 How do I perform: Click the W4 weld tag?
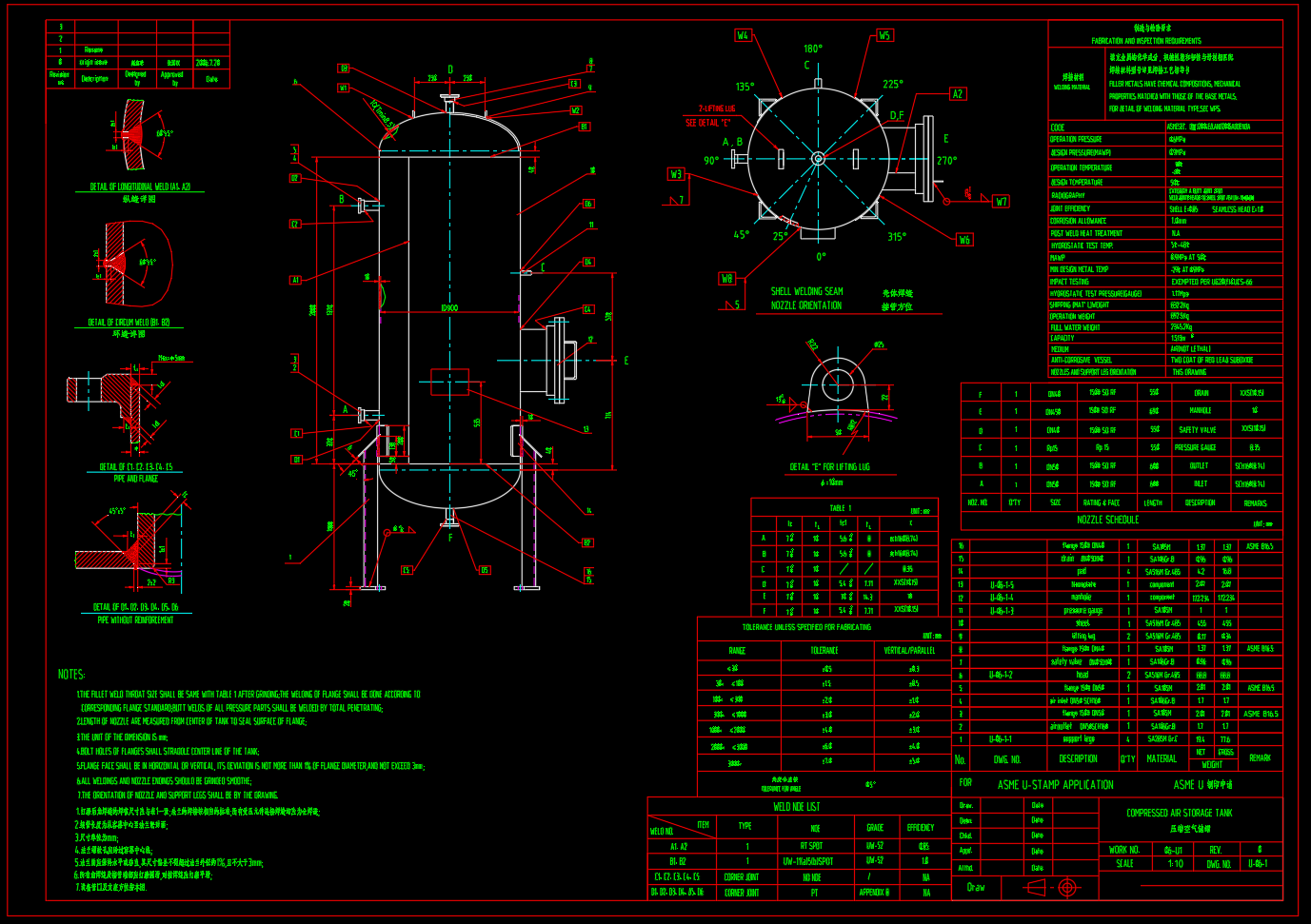pos(743,35)
